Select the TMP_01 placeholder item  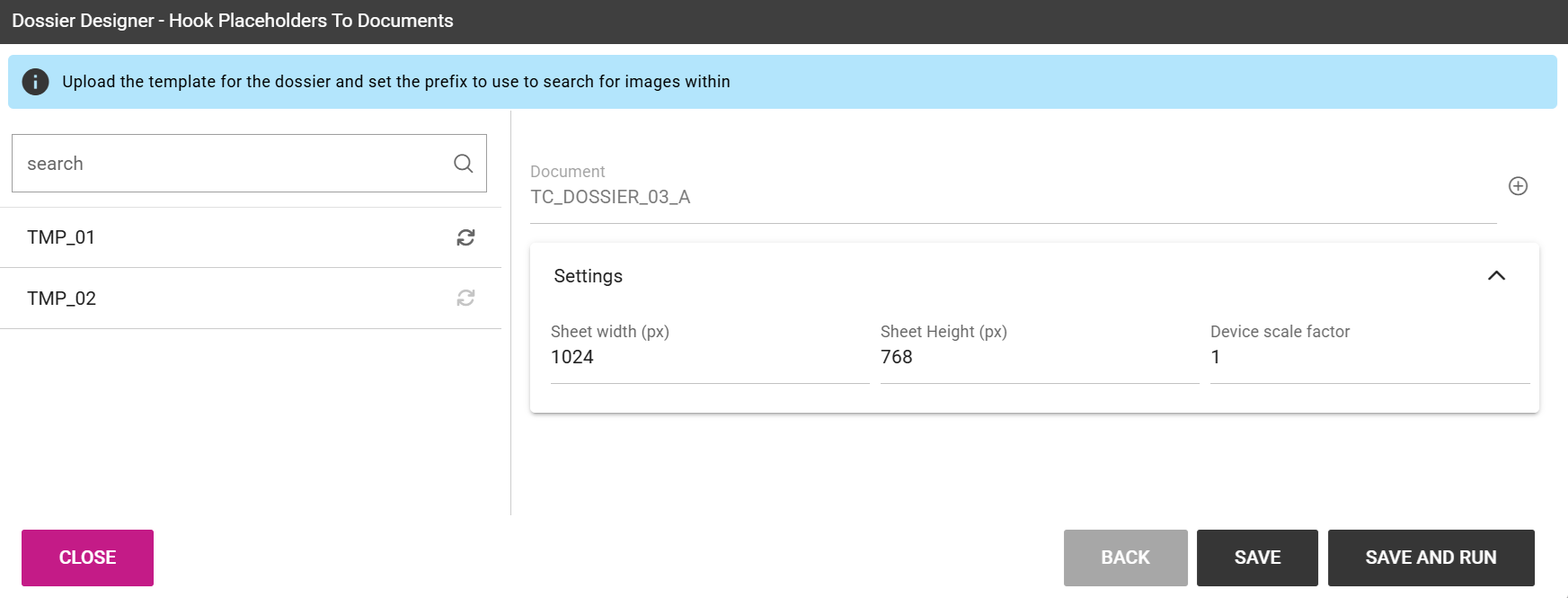pos(251,237)
